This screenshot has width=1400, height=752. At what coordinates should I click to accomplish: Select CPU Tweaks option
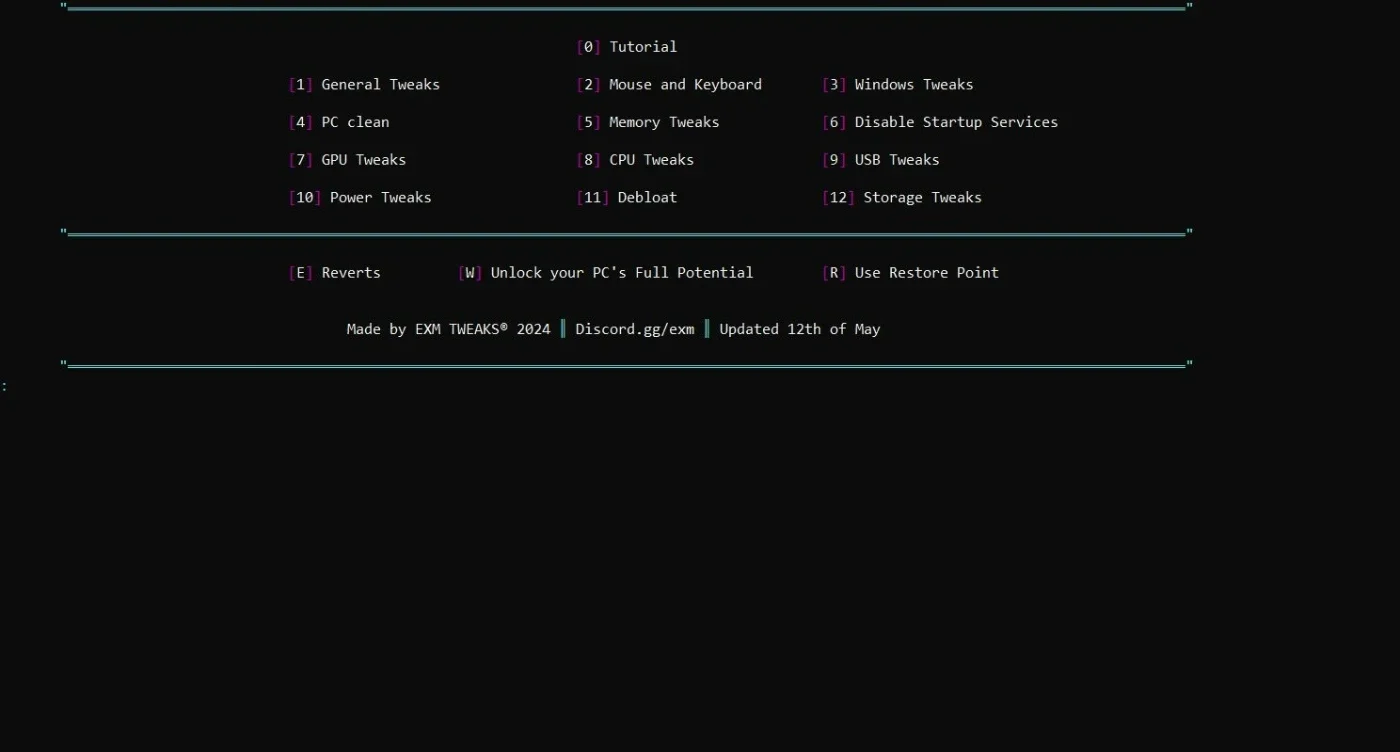tap(635, 160)
